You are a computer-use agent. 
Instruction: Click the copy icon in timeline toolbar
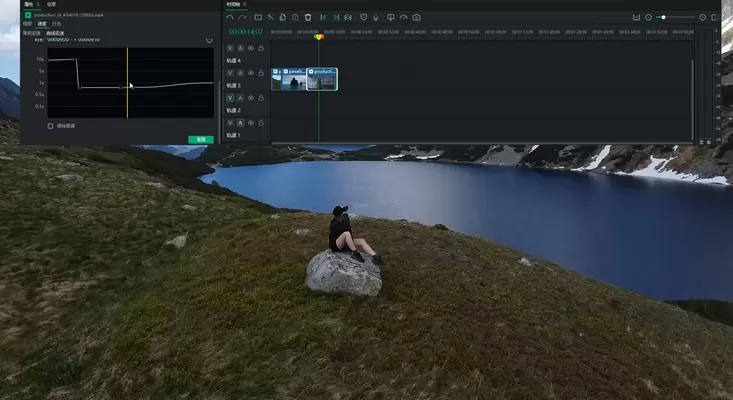[x=283, y=17]
